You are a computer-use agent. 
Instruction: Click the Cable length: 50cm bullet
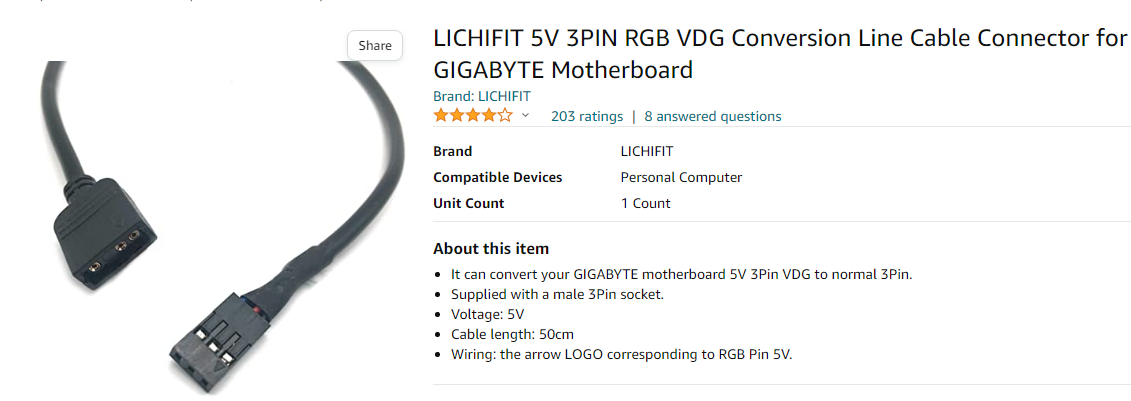point(512,334)
